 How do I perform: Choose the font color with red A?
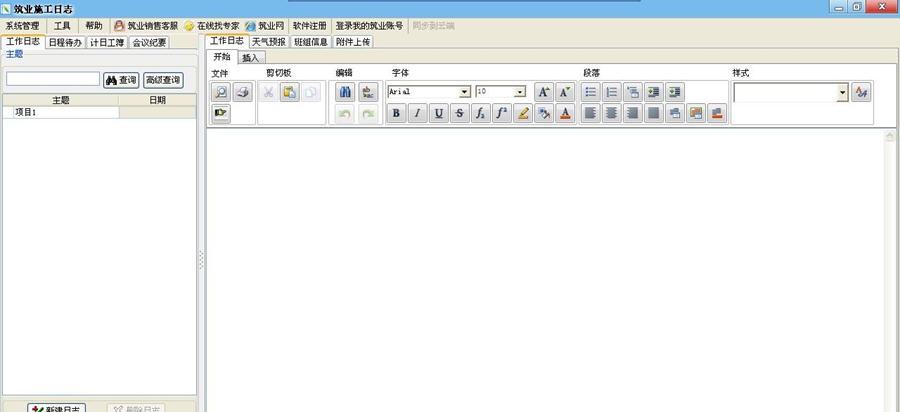coord(565,113)
